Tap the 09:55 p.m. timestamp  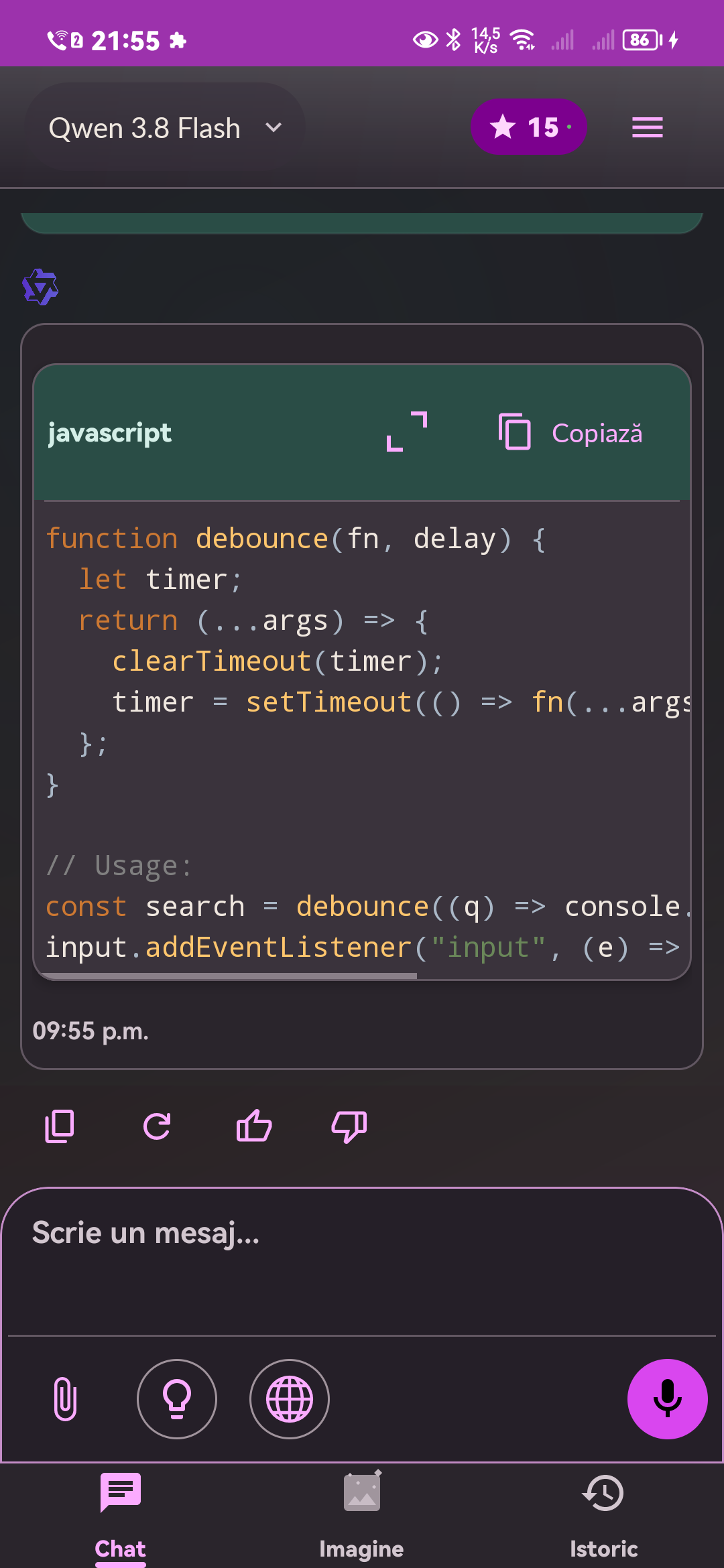[x=90, y=1031]
